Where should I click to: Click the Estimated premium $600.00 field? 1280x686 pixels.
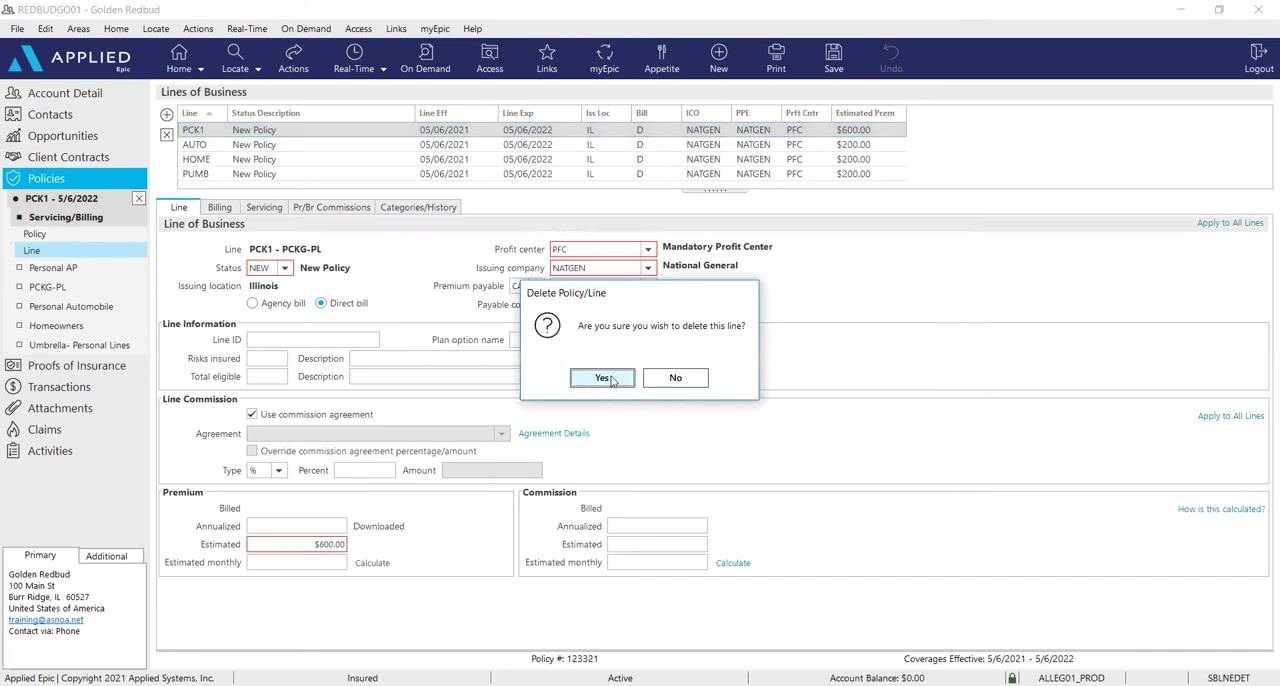297,545
